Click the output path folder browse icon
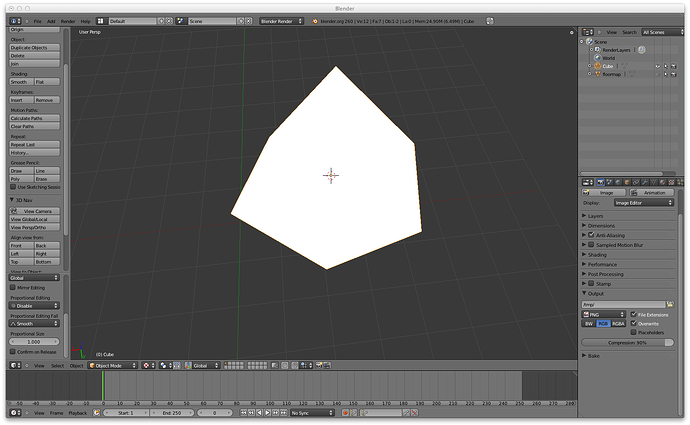 point(670,304)
